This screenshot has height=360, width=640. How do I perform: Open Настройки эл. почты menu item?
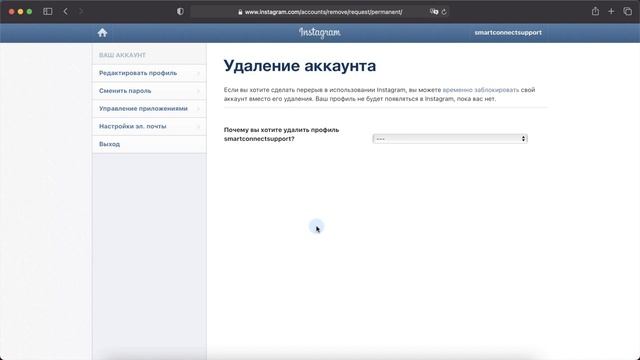[149, 126]
